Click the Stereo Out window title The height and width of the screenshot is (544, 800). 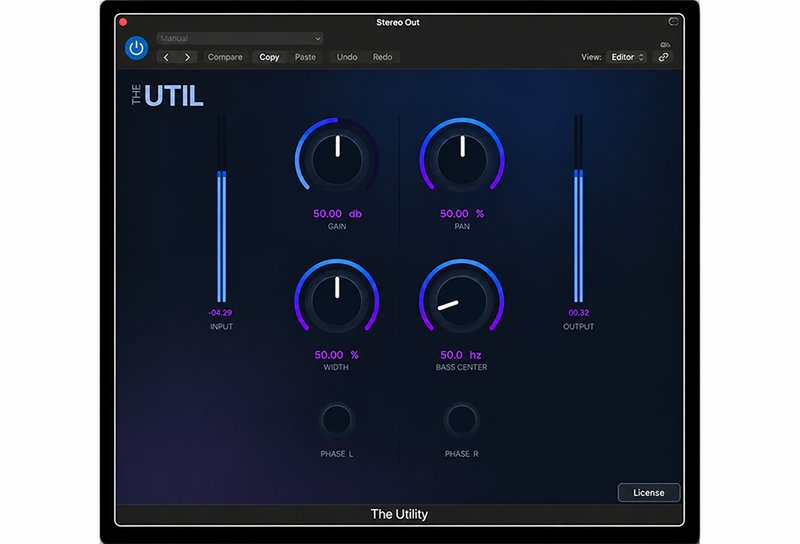[x=398, y=22]
